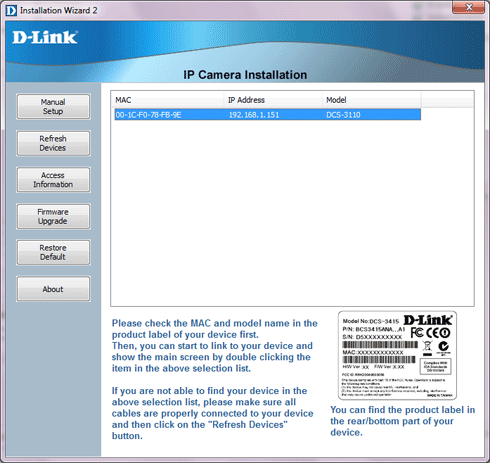The height and width of the screenshot is (463, 490).
Task: Click IP address 192.168.1.151 in list
Action: coord(254,115)
